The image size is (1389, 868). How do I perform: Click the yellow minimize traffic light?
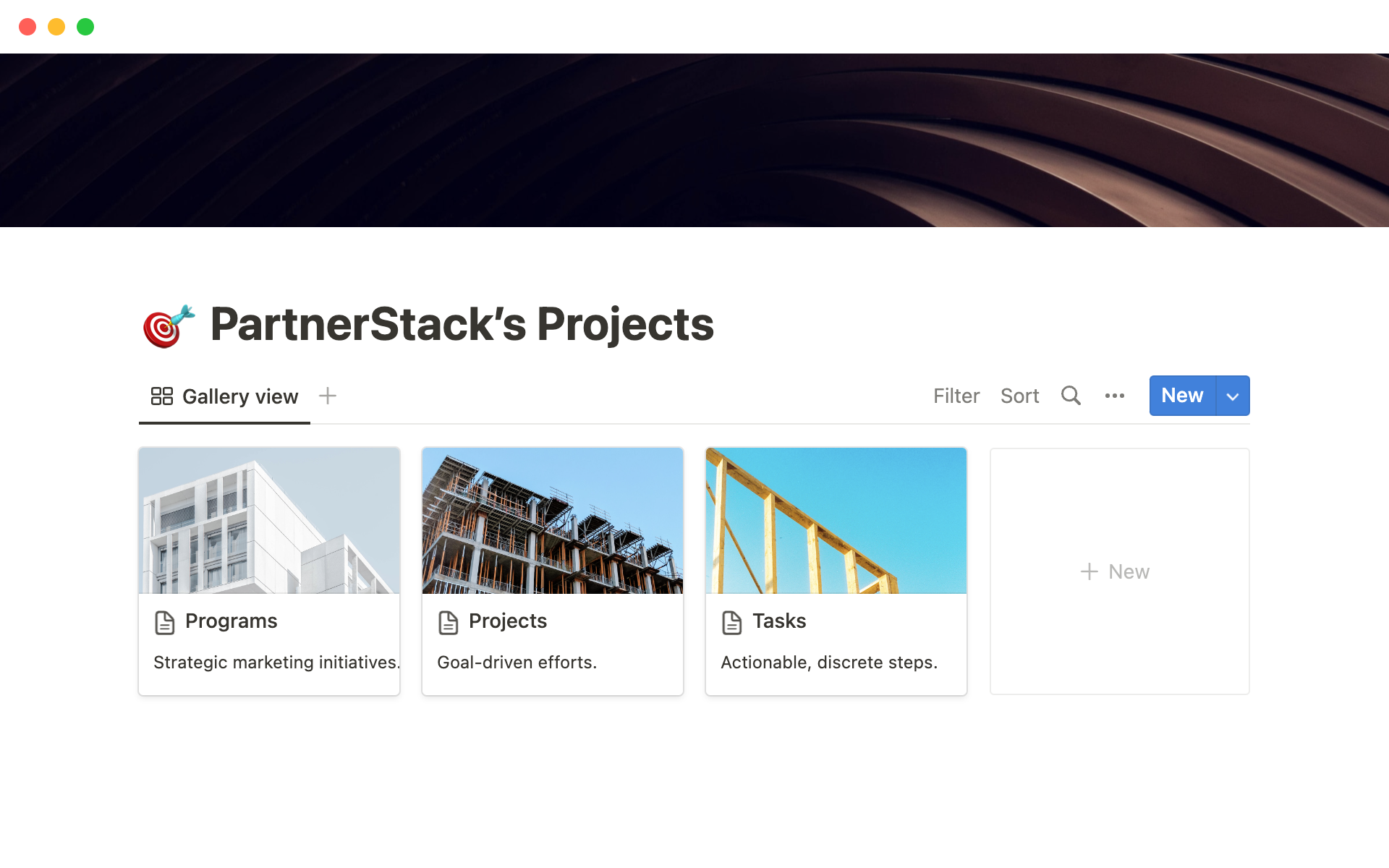coord(56,26)
